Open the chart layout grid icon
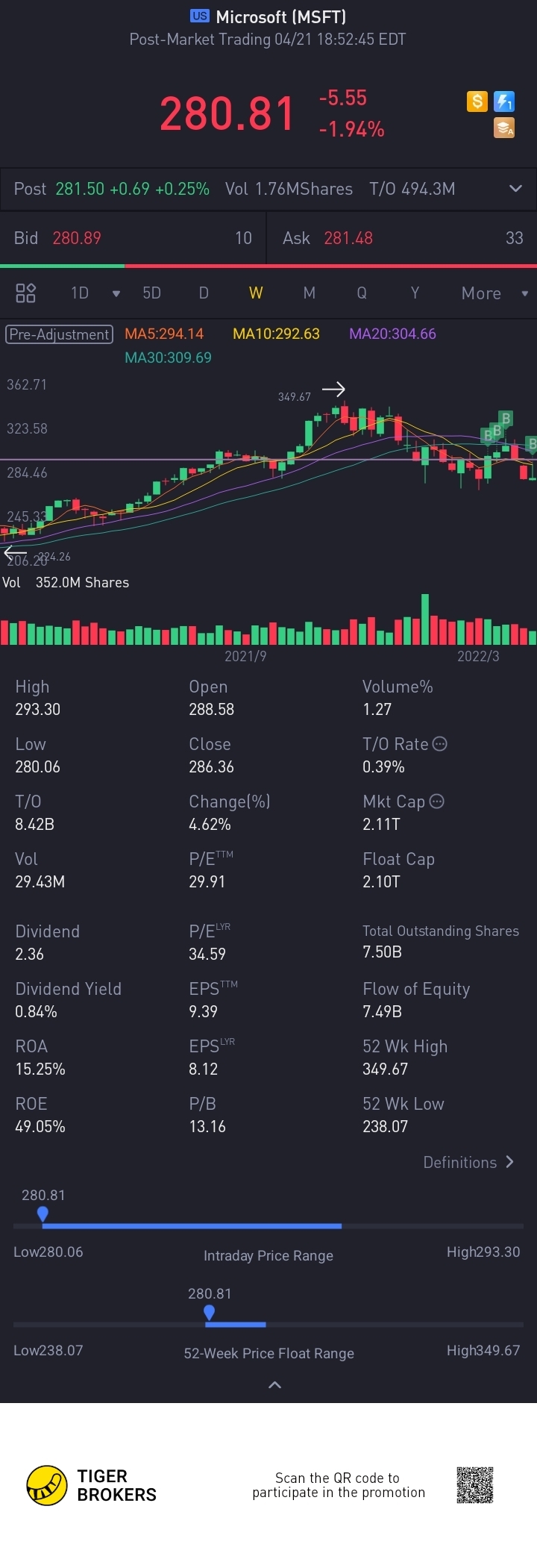The width and height of the screenshot is (537, 1568). click(25, 293)
